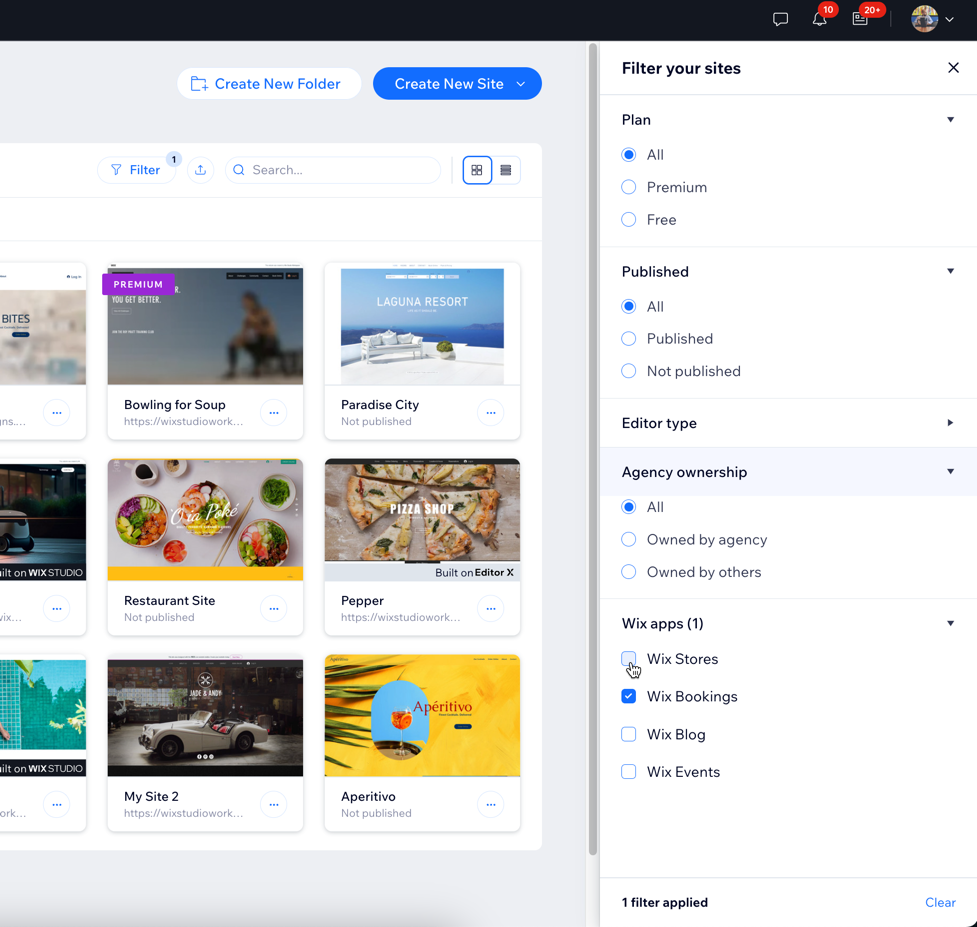The width and height of the screenshot is (977, 927).
Task: Collapse the Published filter section
Action: [x=950, y=271]
